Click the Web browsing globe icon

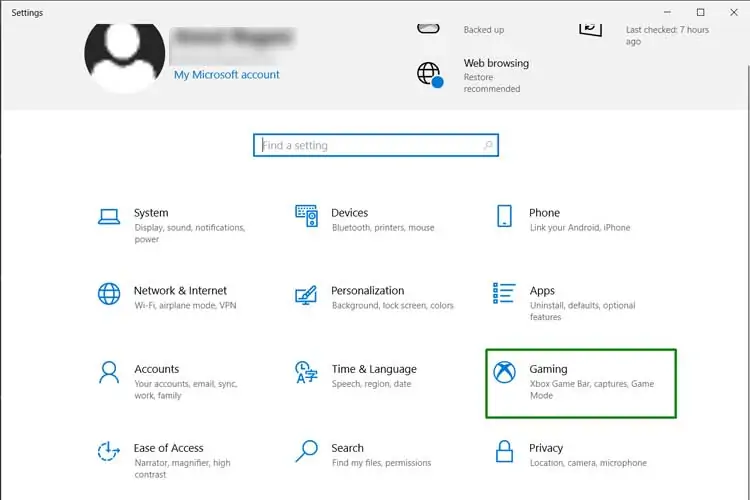429,74
